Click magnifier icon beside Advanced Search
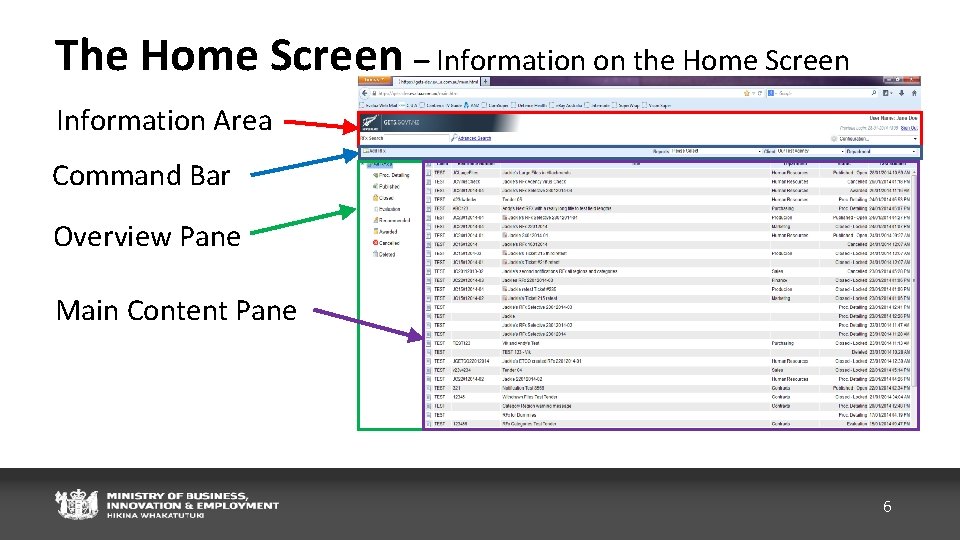960x540 pixels. click(x=454, y=138)
